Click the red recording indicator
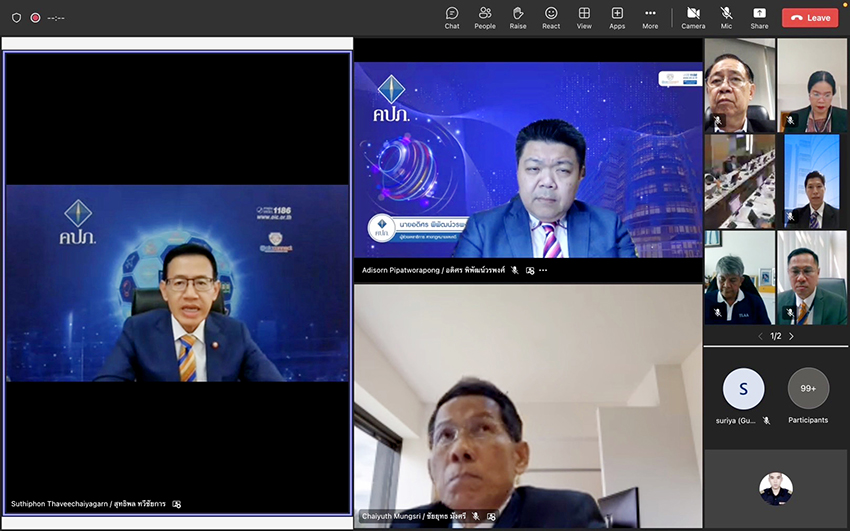 click(x=35, y=17)
